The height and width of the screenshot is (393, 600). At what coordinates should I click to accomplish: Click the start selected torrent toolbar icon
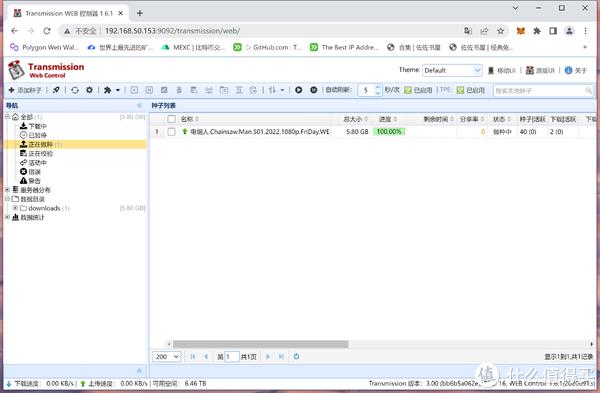pyautogui.click(x=134, y=90)
